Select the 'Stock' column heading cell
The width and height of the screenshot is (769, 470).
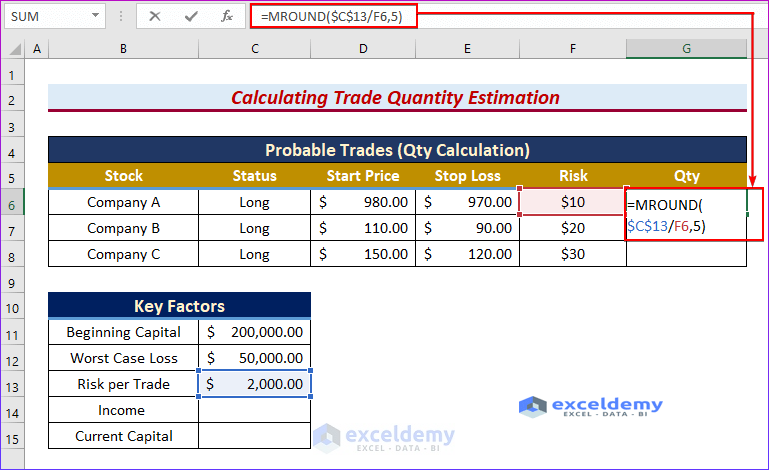tap(124, 176)
